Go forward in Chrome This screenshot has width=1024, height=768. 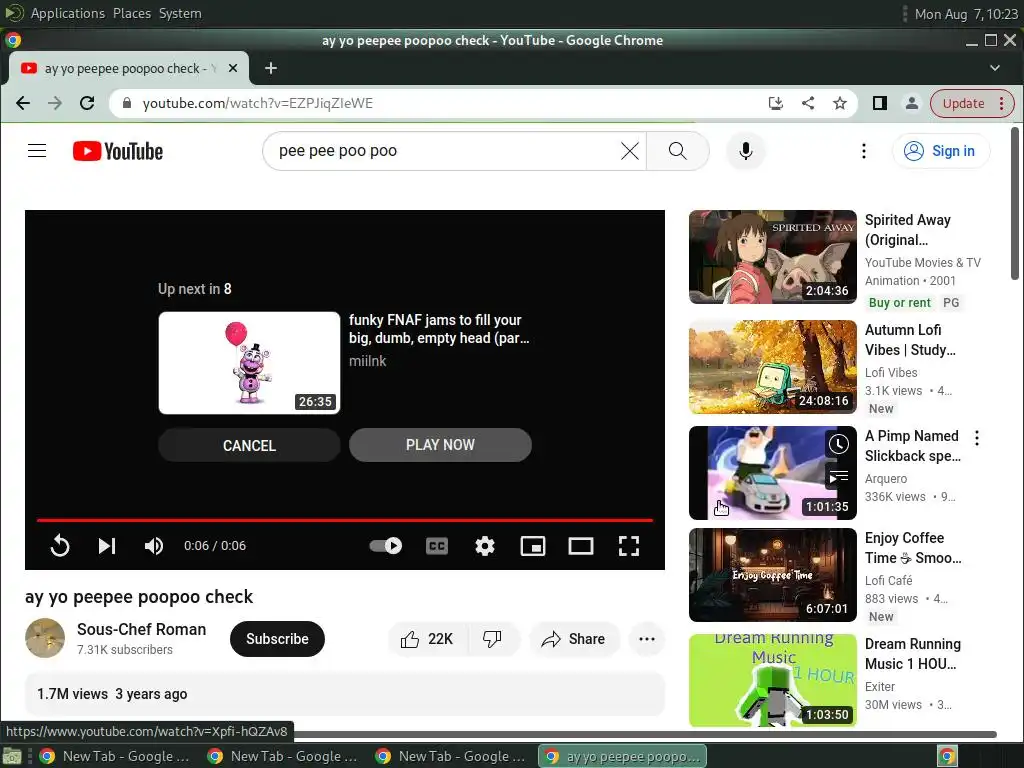(x=55, y=103)
